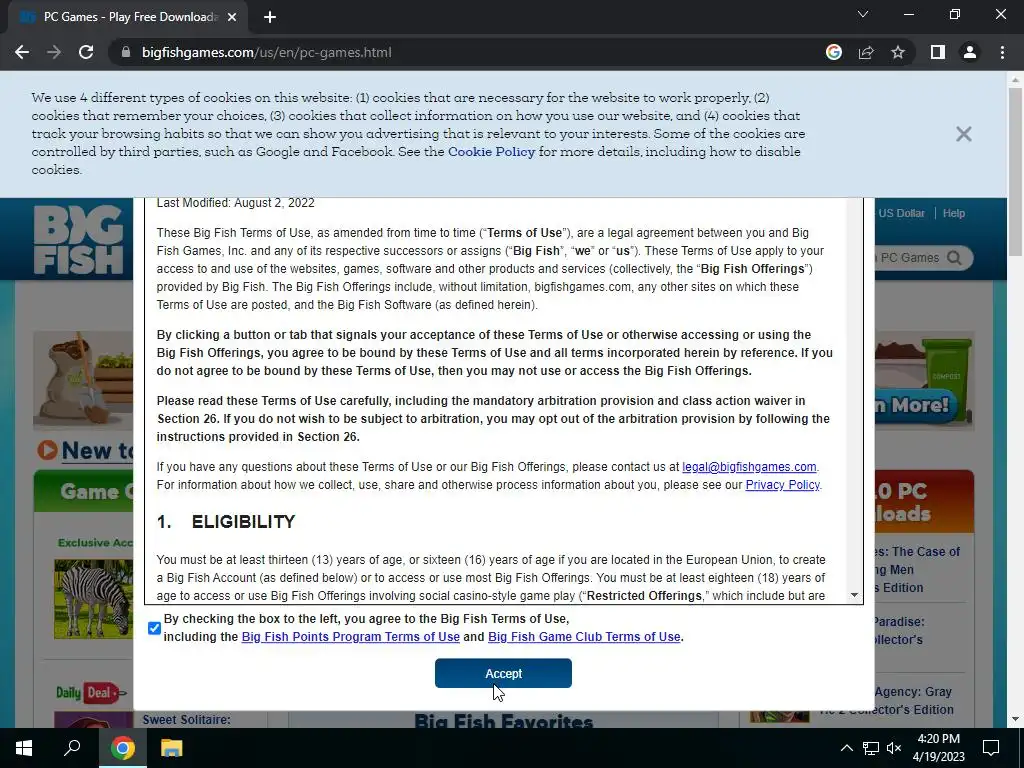The height and width of the screenshot is (768, 1024).
Task: Click the browser Forward arrow
Action: (x=54, y=52)
